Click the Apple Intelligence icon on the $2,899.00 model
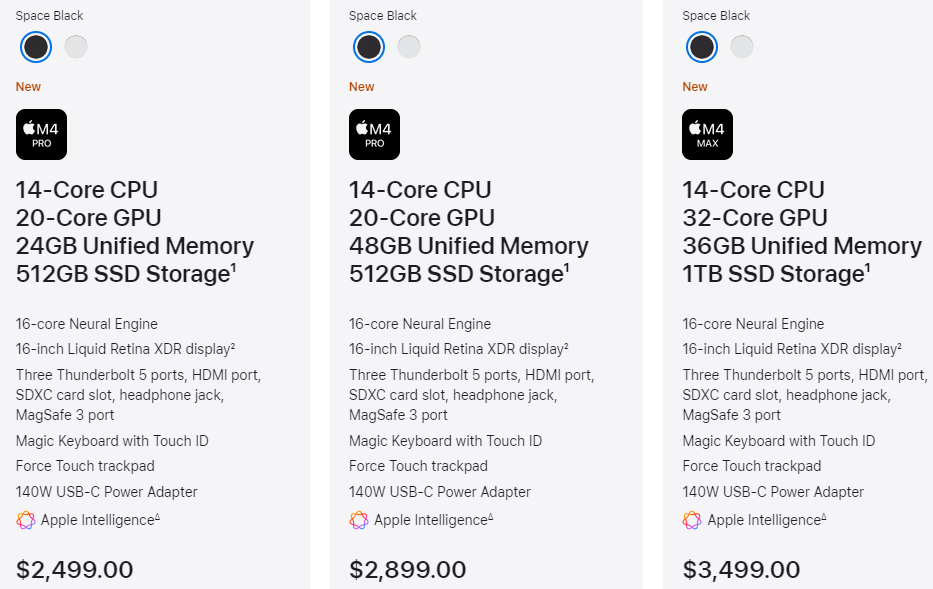Viewport: 933px width, 589px height. (358, 520)
